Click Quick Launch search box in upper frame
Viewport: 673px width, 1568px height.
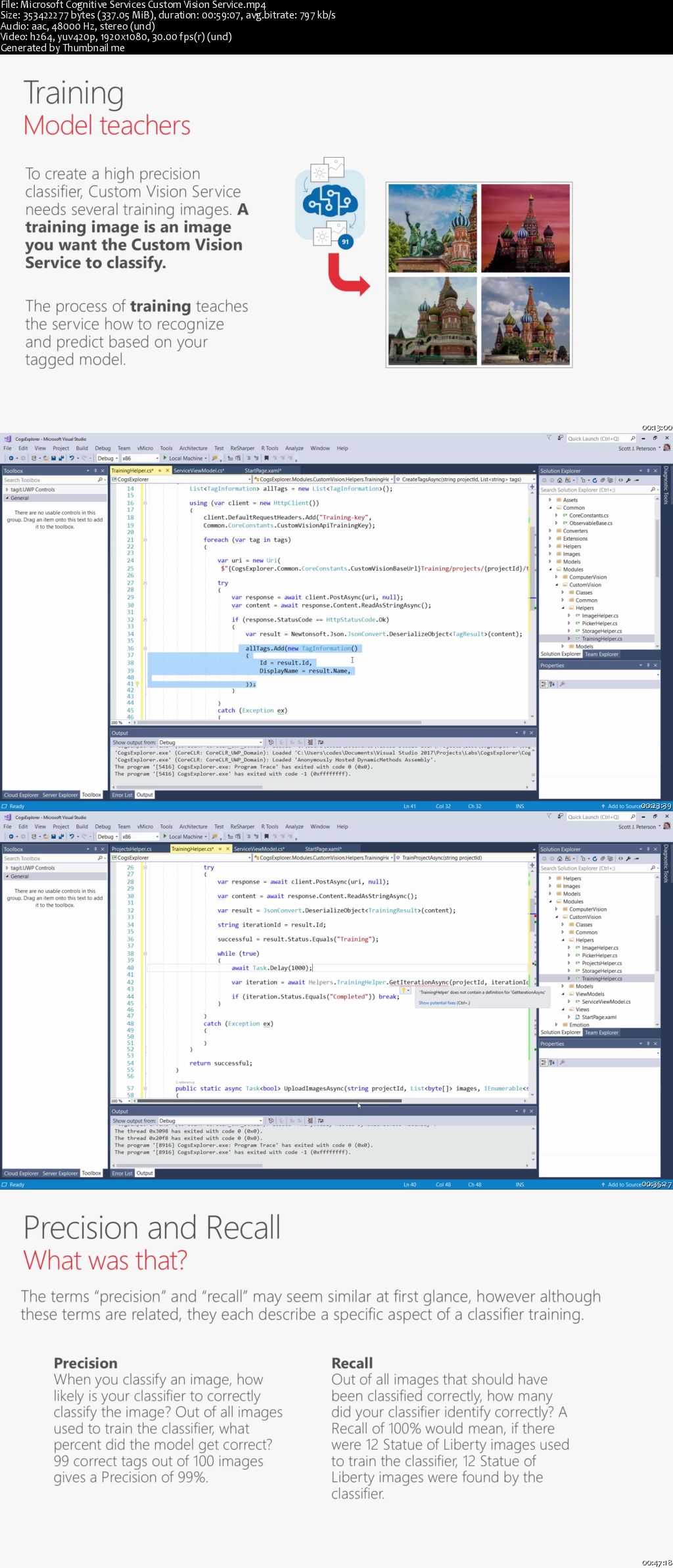601,438
